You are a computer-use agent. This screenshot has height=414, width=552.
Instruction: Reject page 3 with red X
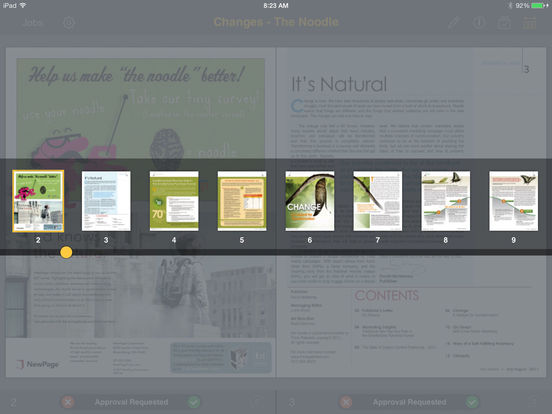pyautogui.click(x=346, y=402)
